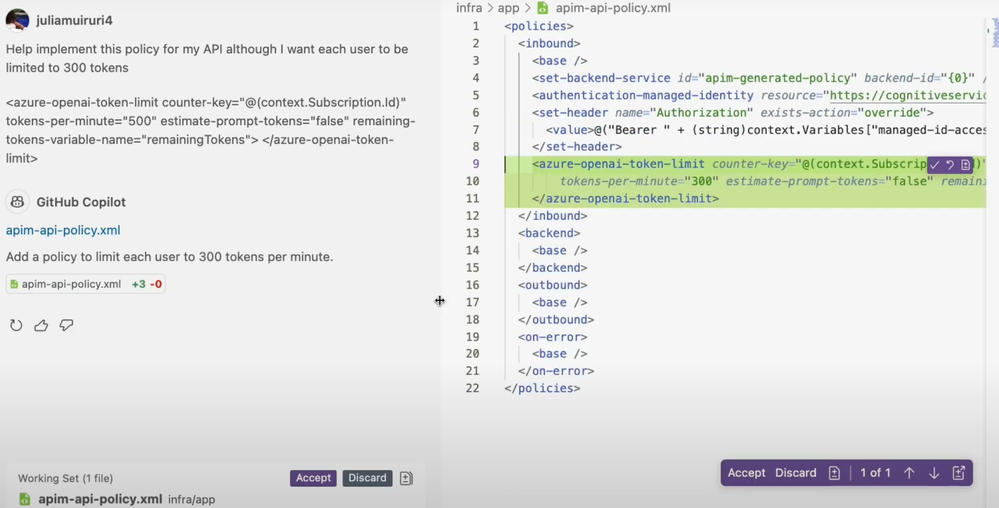Click the app breadcrumb segment

click(x=508, y=8)
